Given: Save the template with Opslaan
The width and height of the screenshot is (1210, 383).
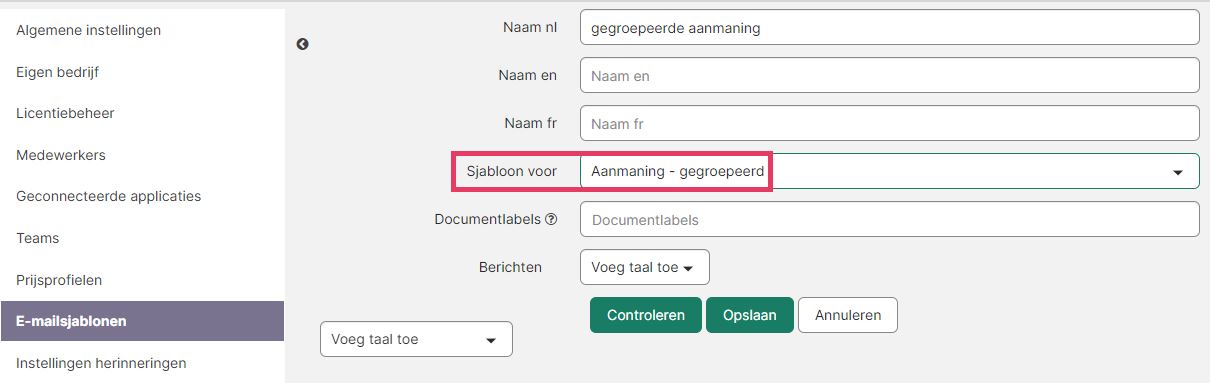Looking at the screenshot, I should (x=749, y=315).
